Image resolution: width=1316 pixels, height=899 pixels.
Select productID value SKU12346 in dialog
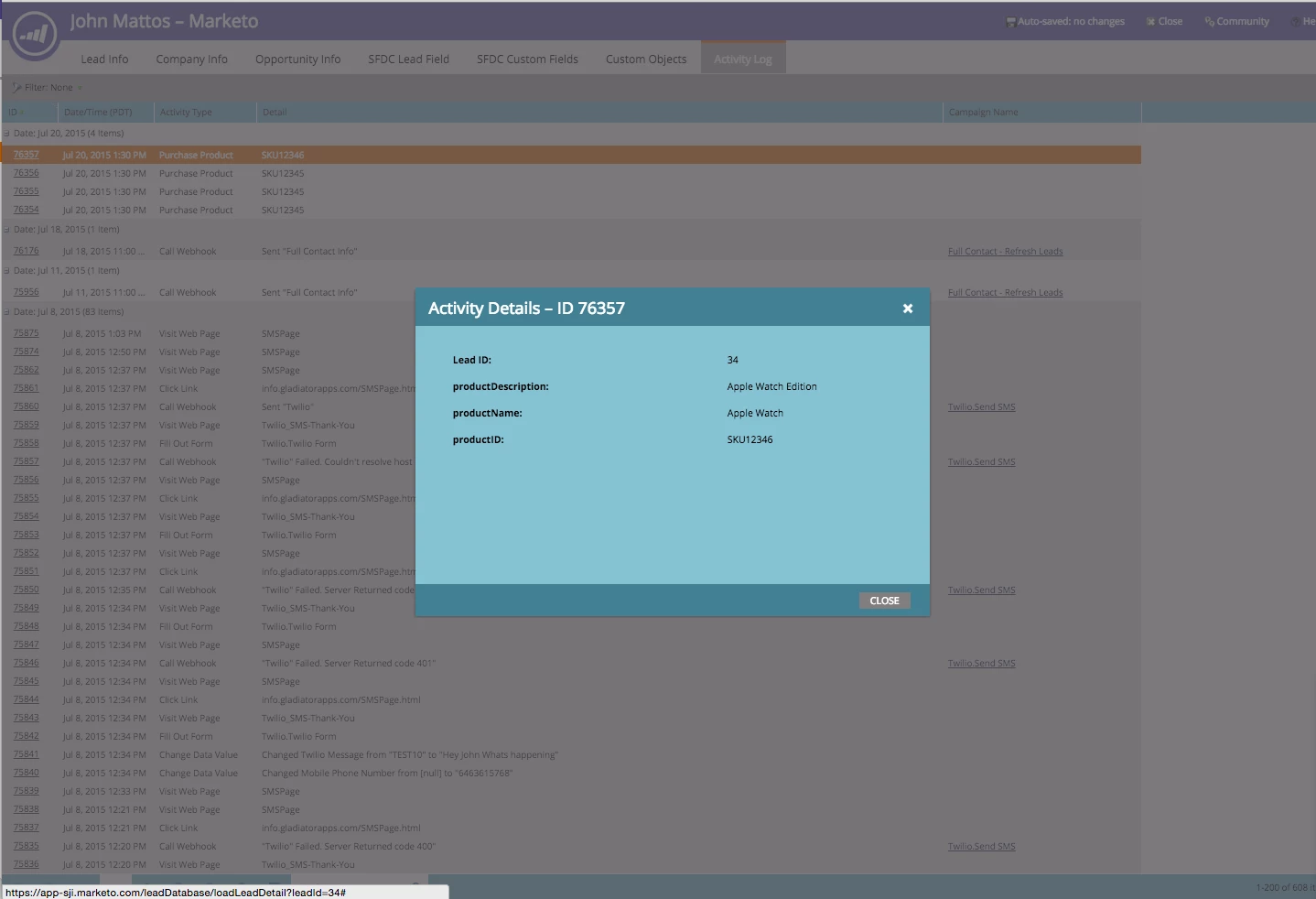(x=750, y=439)
